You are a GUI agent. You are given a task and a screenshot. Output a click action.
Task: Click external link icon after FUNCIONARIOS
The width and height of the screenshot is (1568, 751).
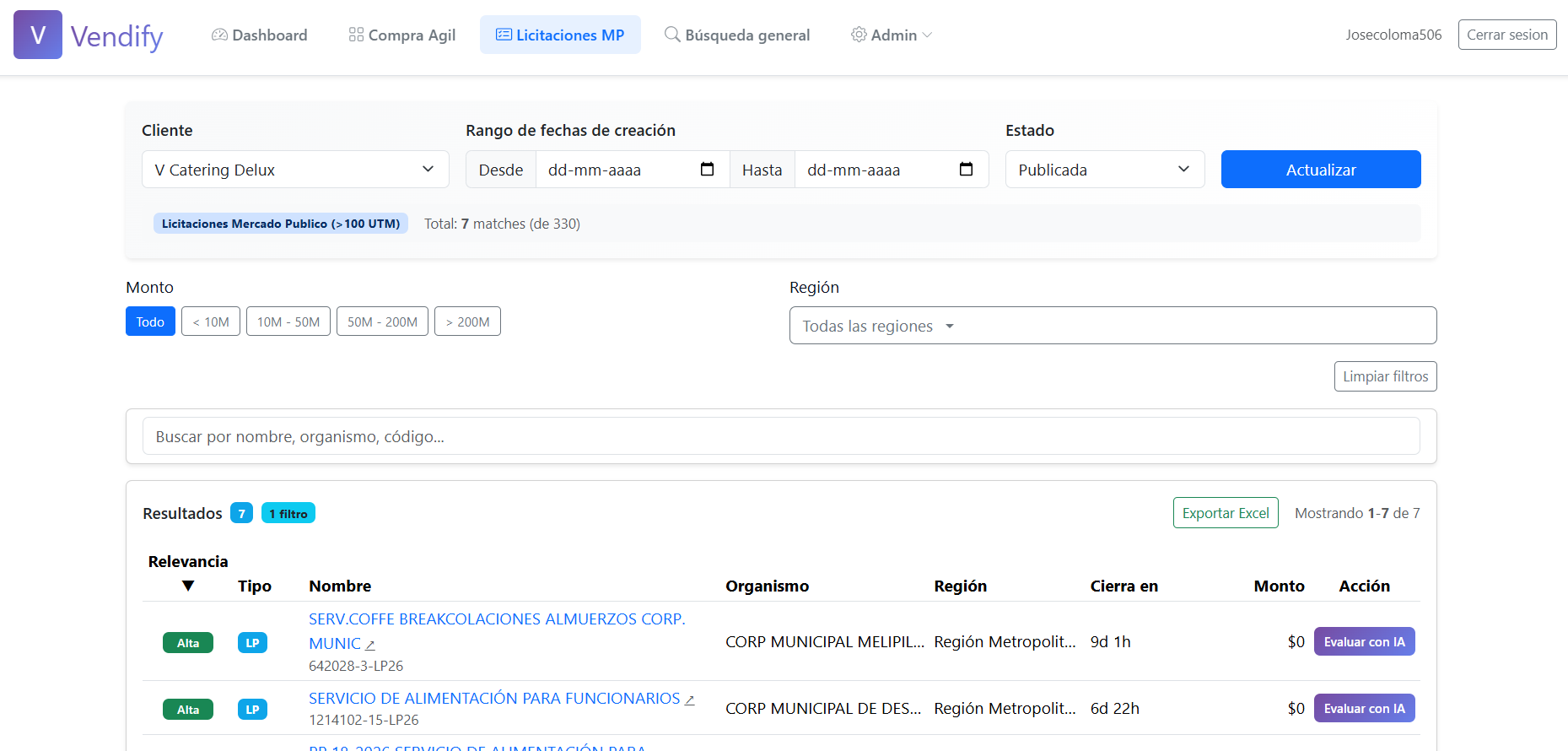point(689,700)
